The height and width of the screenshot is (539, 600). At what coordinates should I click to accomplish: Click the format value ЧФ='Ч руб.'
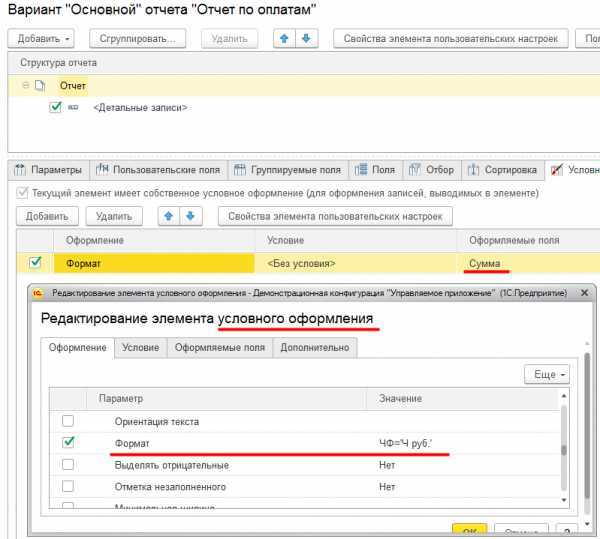coord(406,443)
